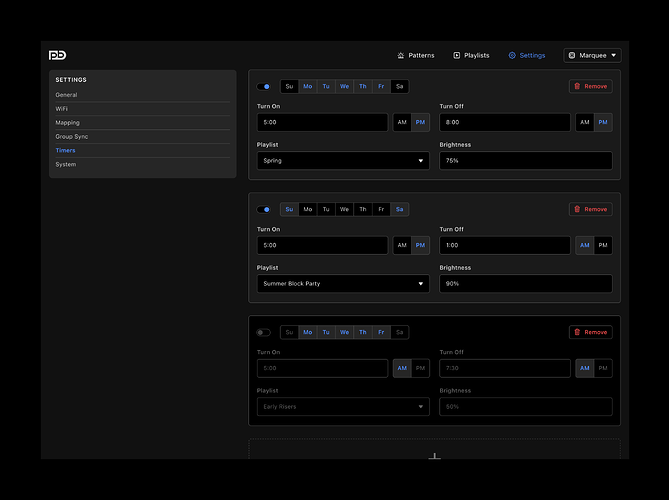Viewport: 669px width, 500px height.
Task: Expand the Marquee device dropdown
Action: pyautogui.click(x=592, y=55)
